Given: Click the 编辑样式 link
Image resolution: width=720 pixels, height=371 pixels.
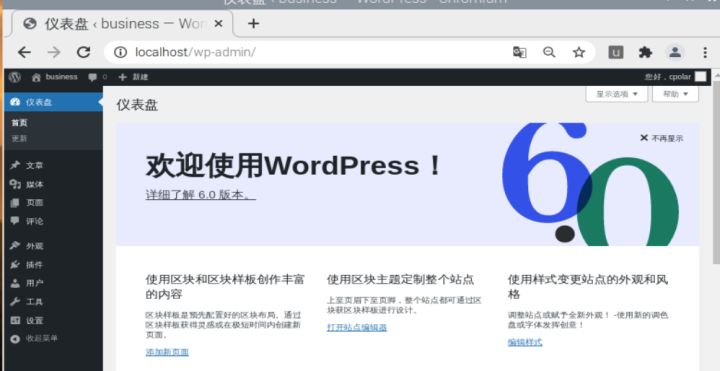Looking at the screenshot, I should 525,342.
